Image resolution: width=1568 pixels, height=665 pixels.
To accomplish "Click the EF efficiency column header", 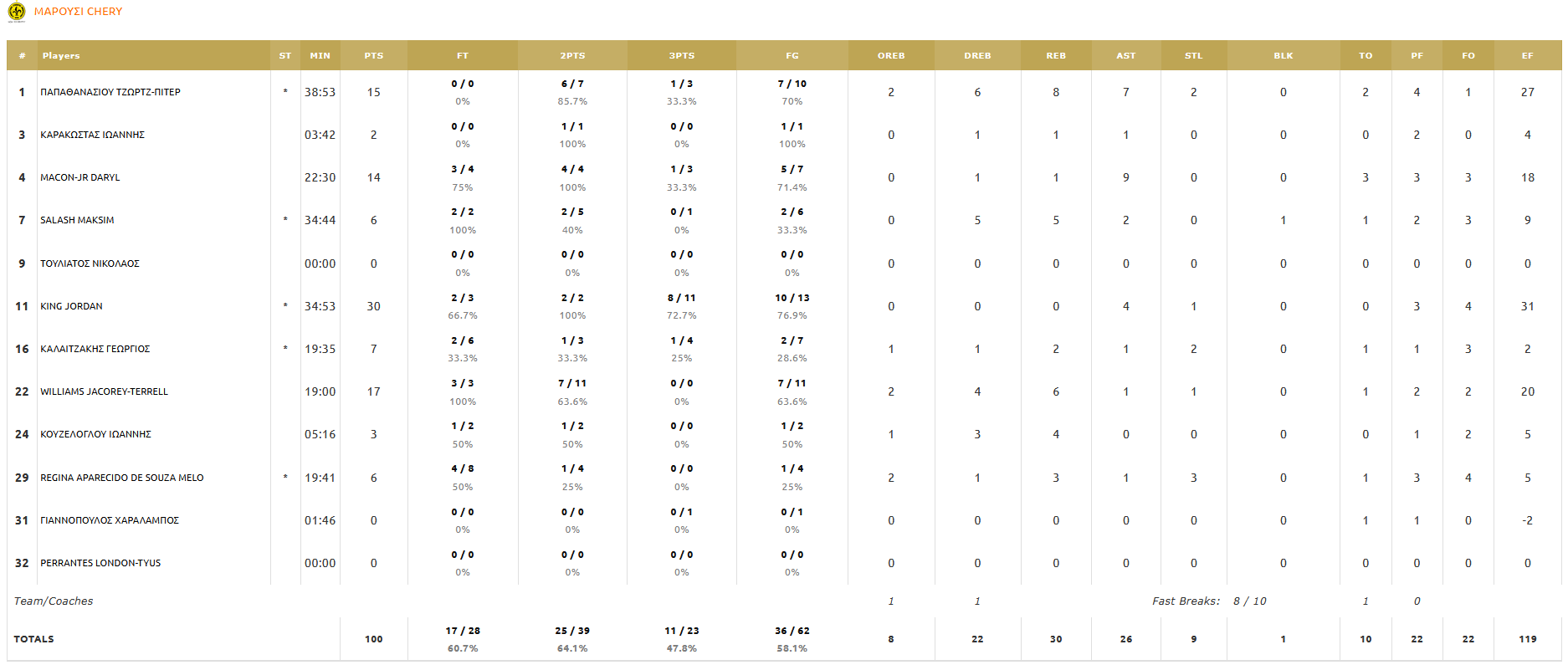I will (x=1527, y=56).
